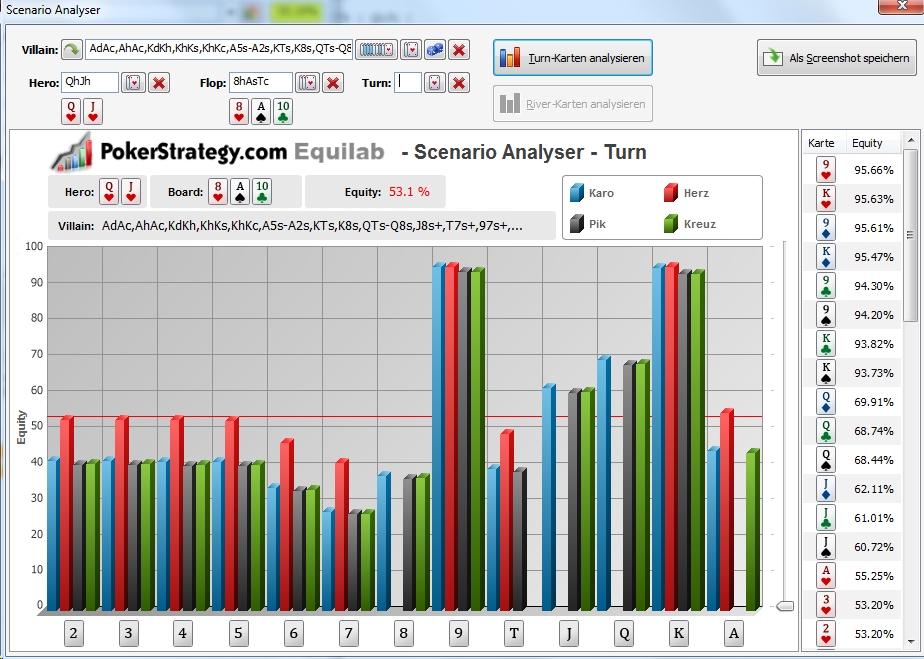Open the Villain card picker icon

(411, 50)
